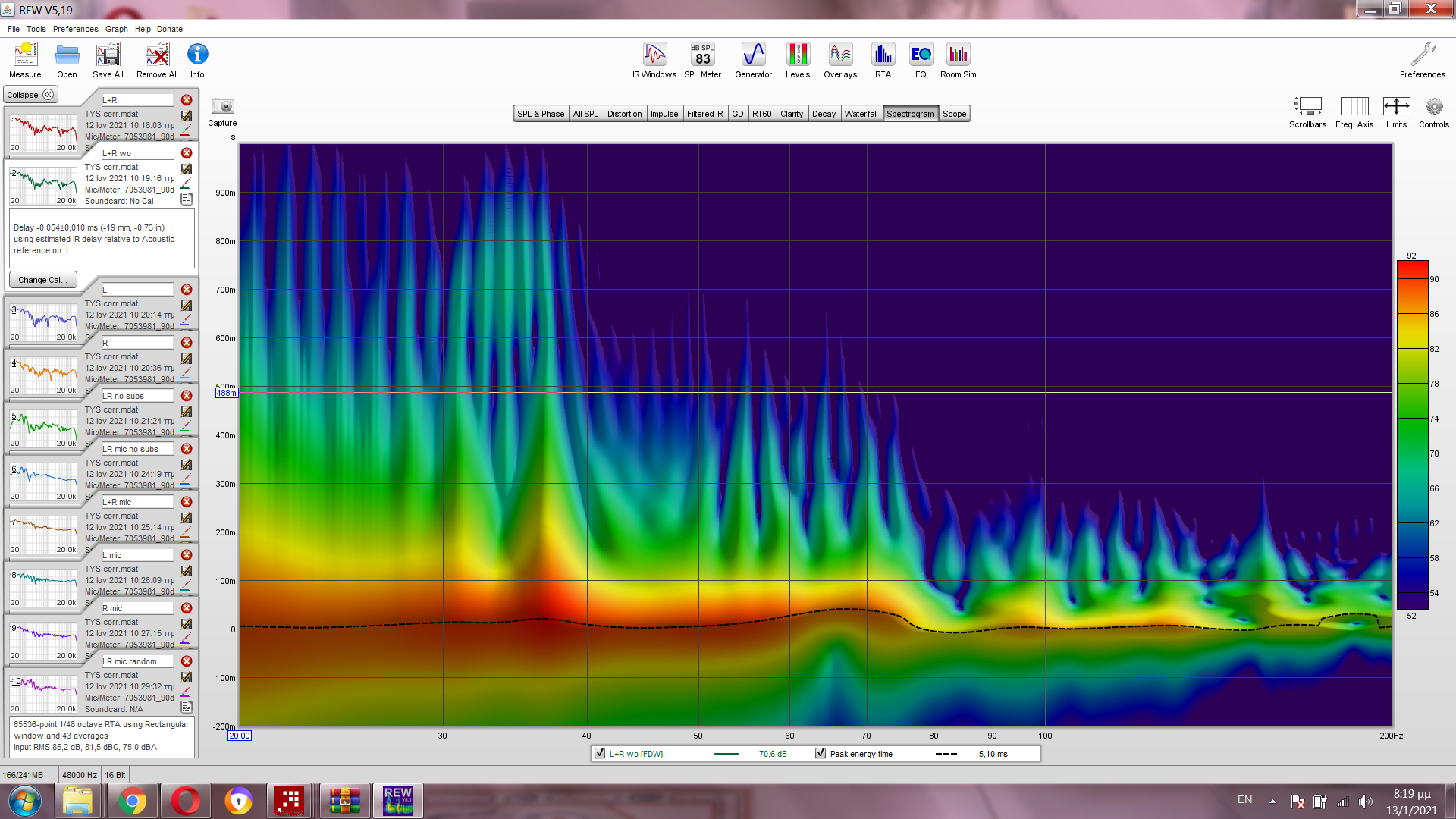Screen dimensions: 1456x819
Task: Open graph Controls gear
Action: click(1434, 112)
